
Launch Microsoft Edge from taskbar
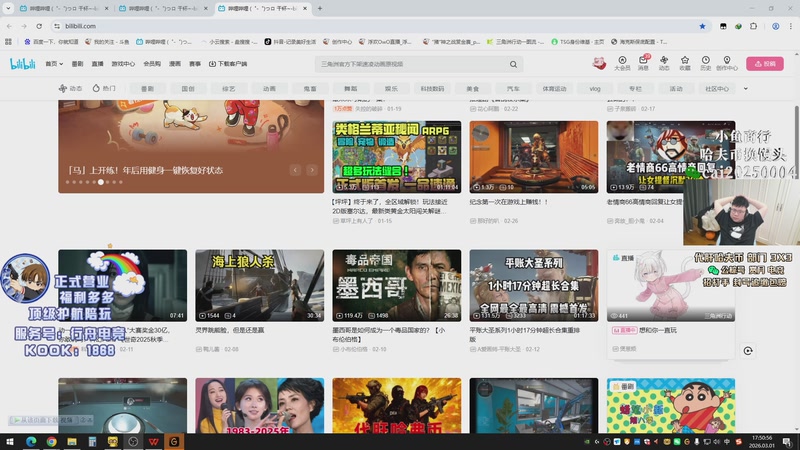point(31,442)
